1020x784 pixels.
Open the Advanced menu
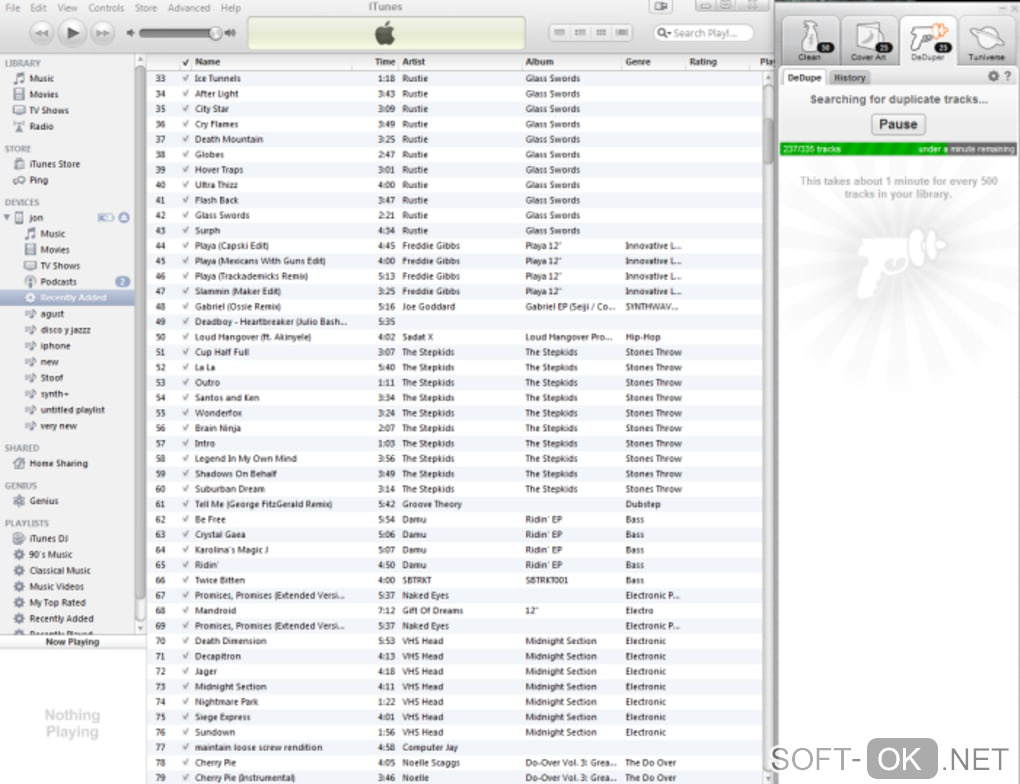pos(189,8)
